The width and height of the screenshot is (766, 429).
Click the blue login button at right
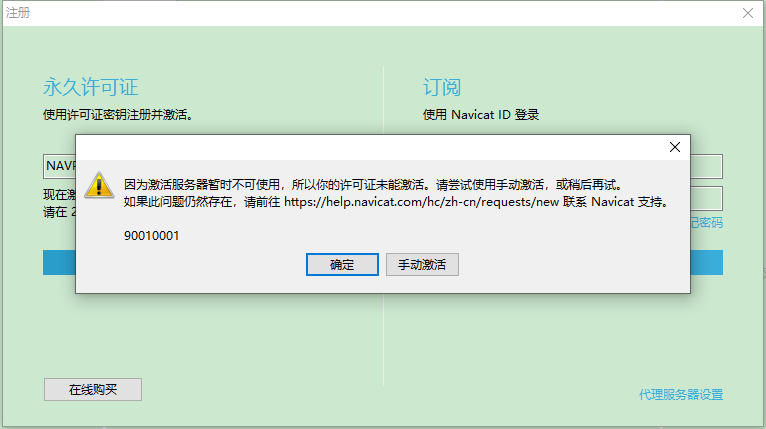coord(706,262)
